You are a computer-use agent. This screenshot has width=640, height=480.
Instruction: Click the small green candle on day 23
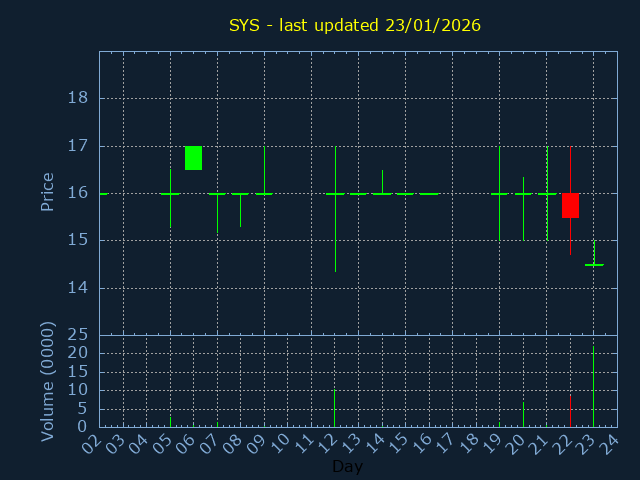(x=594, y=263)
